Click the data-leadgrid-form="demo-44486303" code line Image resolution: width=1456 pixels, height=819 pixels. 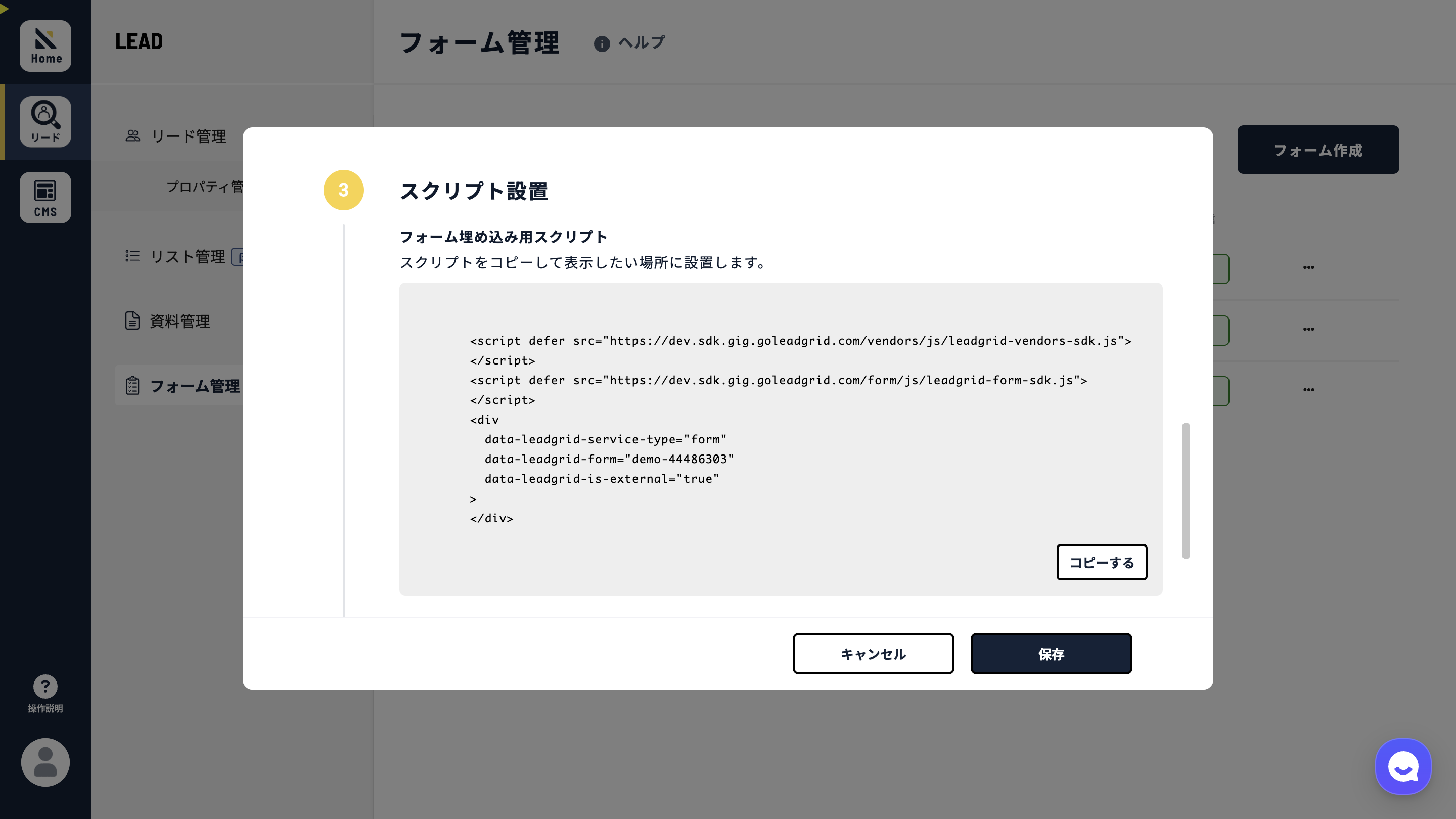(x=609, y=460)
